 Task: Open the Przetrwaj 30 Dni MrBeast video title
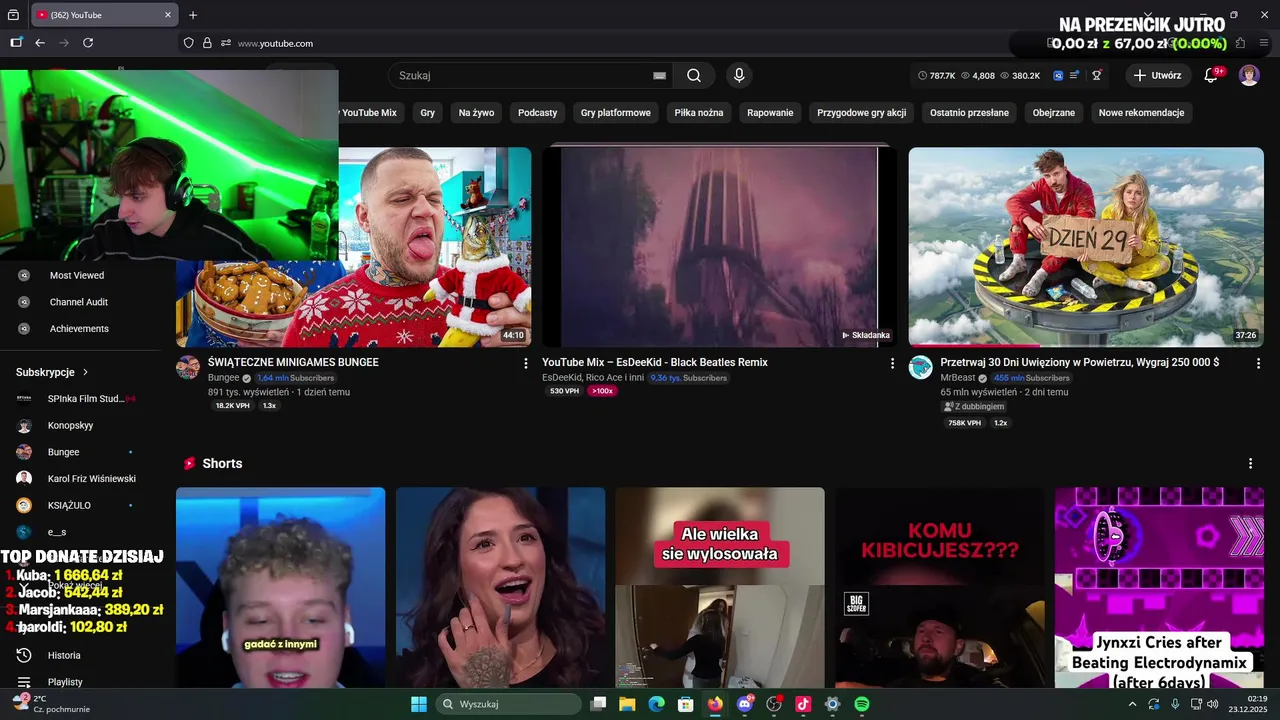pos(1080,362)
